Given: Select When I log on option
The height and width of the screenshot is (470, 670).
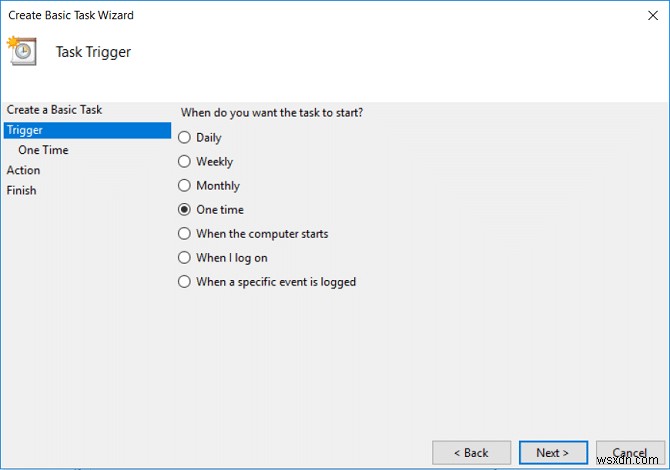Looking at the screenshot, I should 184,258.
